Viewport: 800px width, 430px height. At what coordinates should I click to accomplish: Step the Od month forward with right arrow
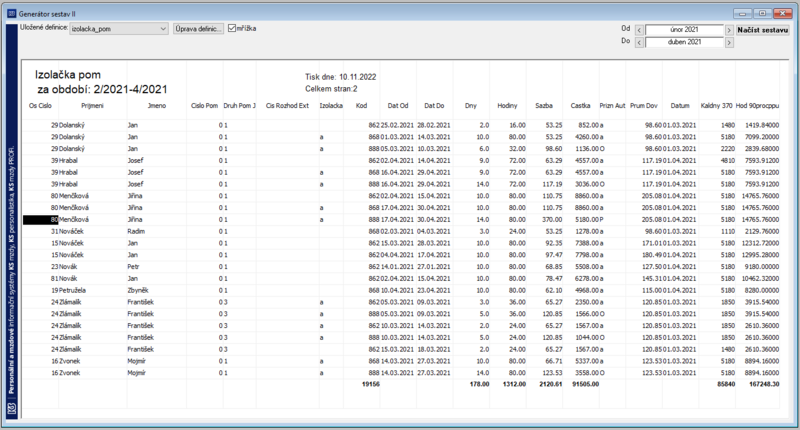[729, 30]
